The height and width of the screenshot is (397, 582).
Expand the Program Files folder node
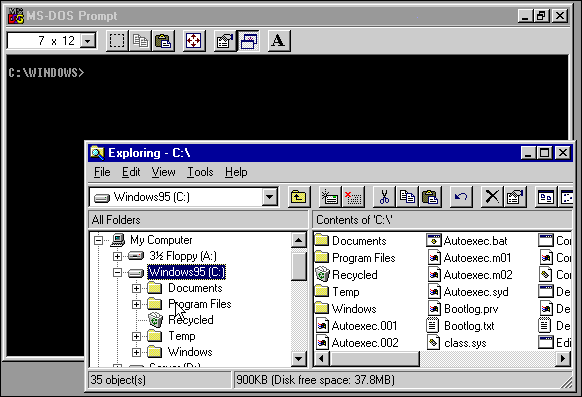click(x=136, y=304)
